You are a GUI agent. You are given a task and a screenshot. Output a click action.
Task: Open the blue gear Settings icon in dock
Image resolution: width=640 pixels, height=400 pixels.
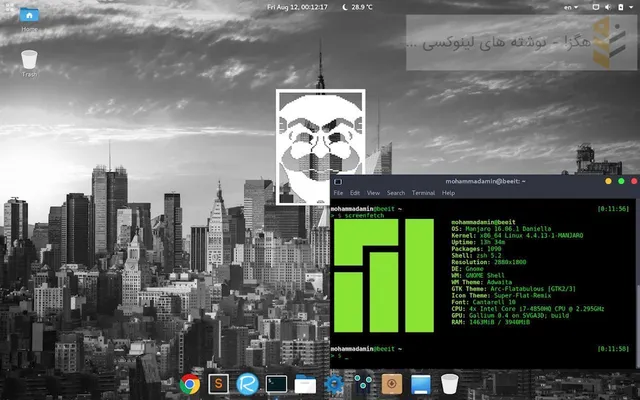tap(334, 384)
